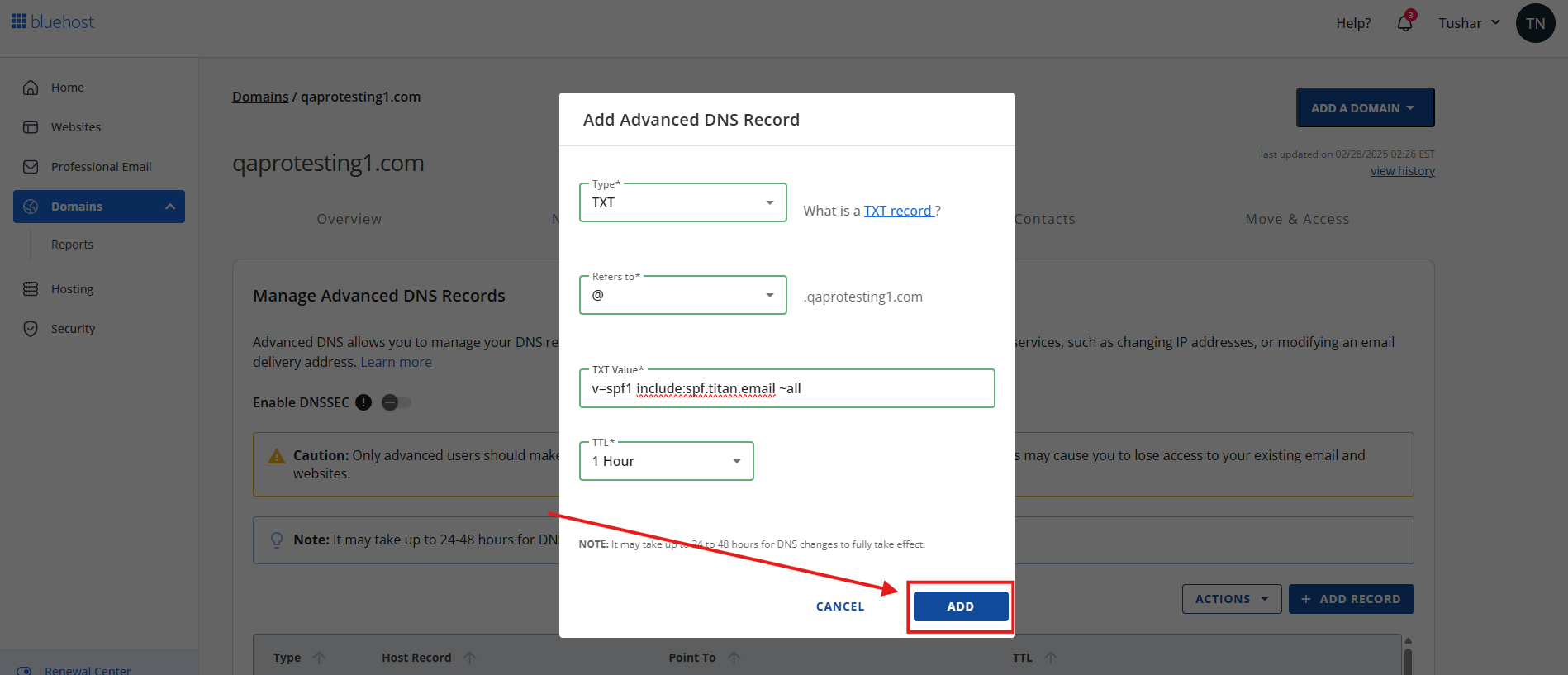Open Websites via its sidebar icon
Screen dimensions: 1568x675
coord(30,126)
